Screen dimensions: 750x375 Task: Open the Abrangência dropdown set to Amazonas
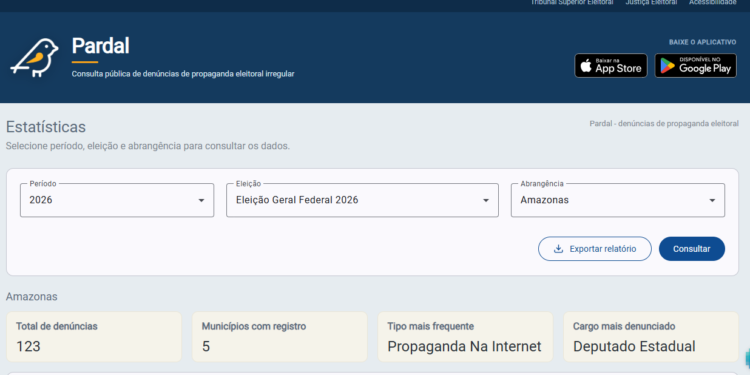(x=618, y=200)
